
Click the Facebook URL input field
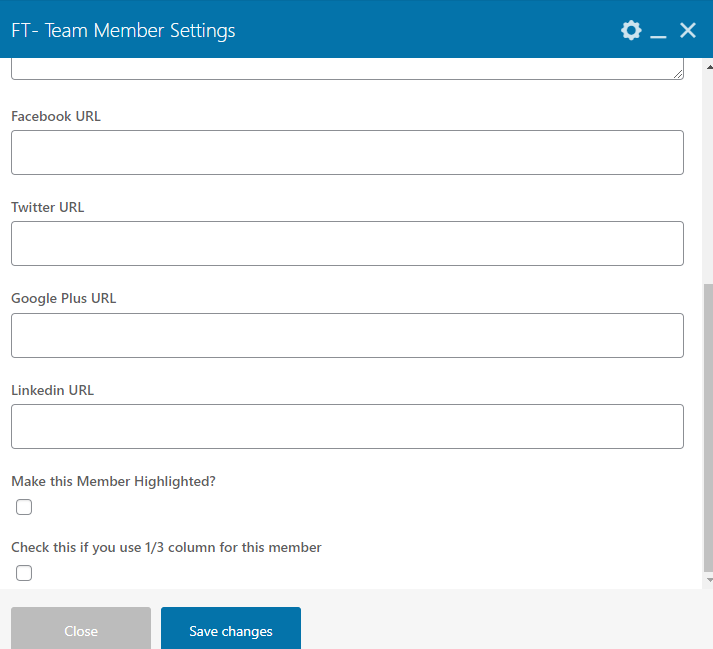pos(347,153)
